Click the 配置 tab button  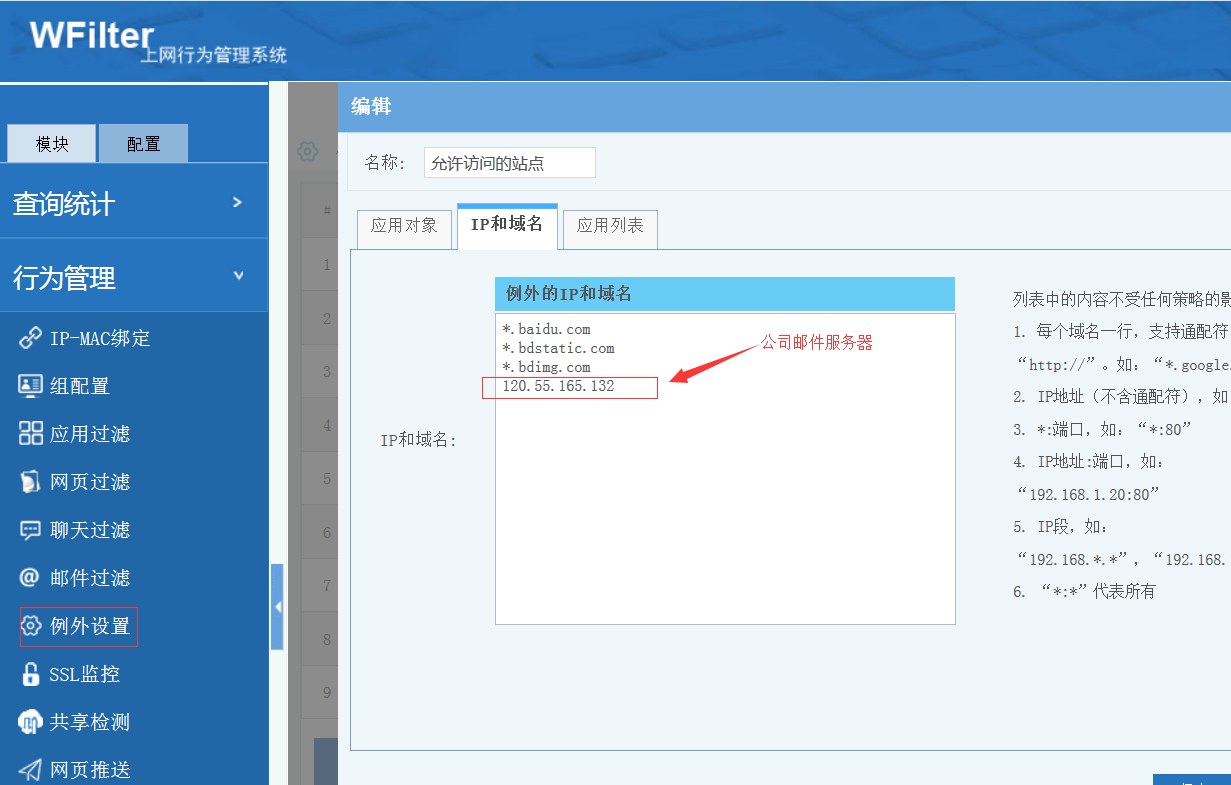[143, 144]
